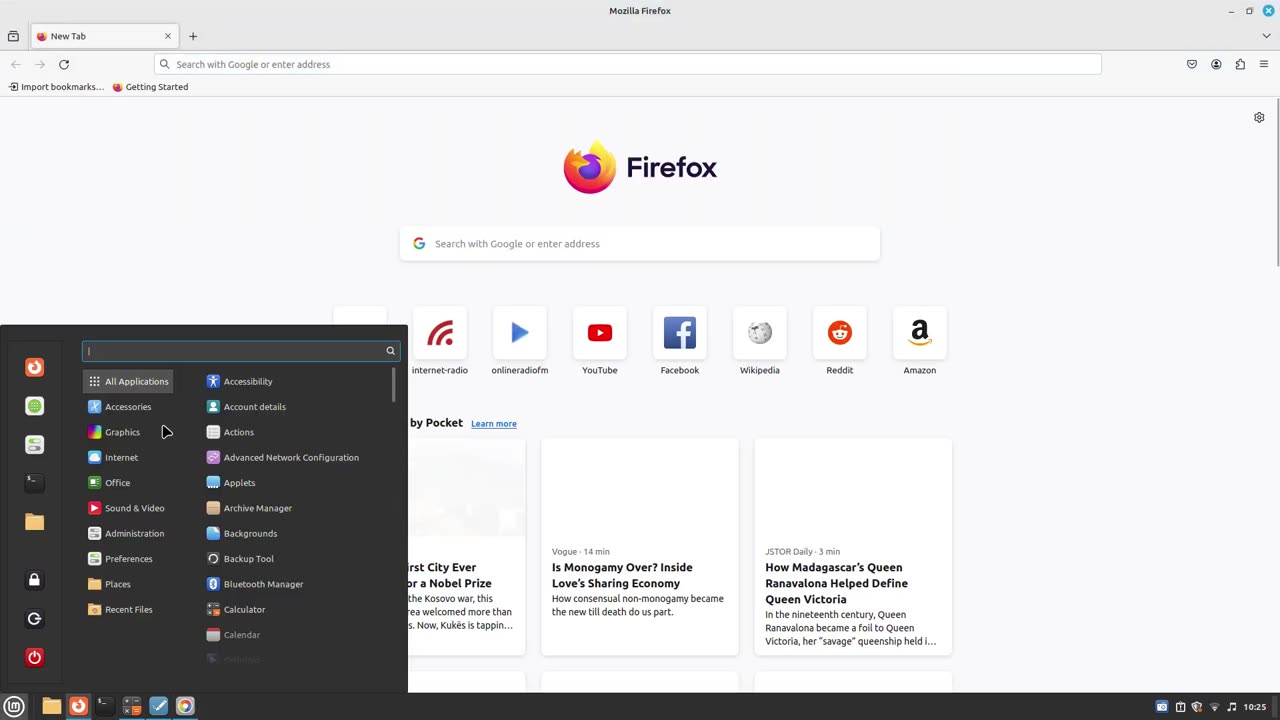Click the menu search field
The width and height of the screenshot is (1280, 720).
241,351
